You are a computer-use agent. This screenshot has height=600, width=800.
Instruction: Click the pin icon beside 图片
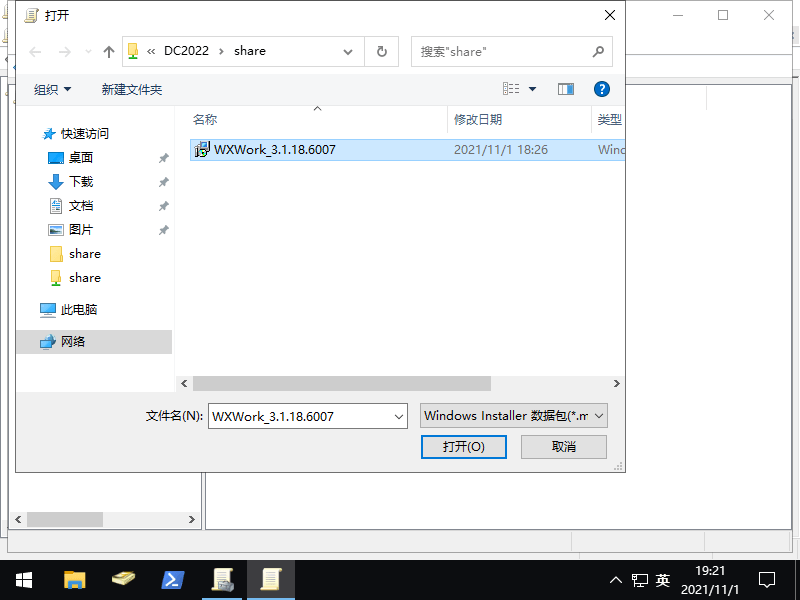pos(163,230)
